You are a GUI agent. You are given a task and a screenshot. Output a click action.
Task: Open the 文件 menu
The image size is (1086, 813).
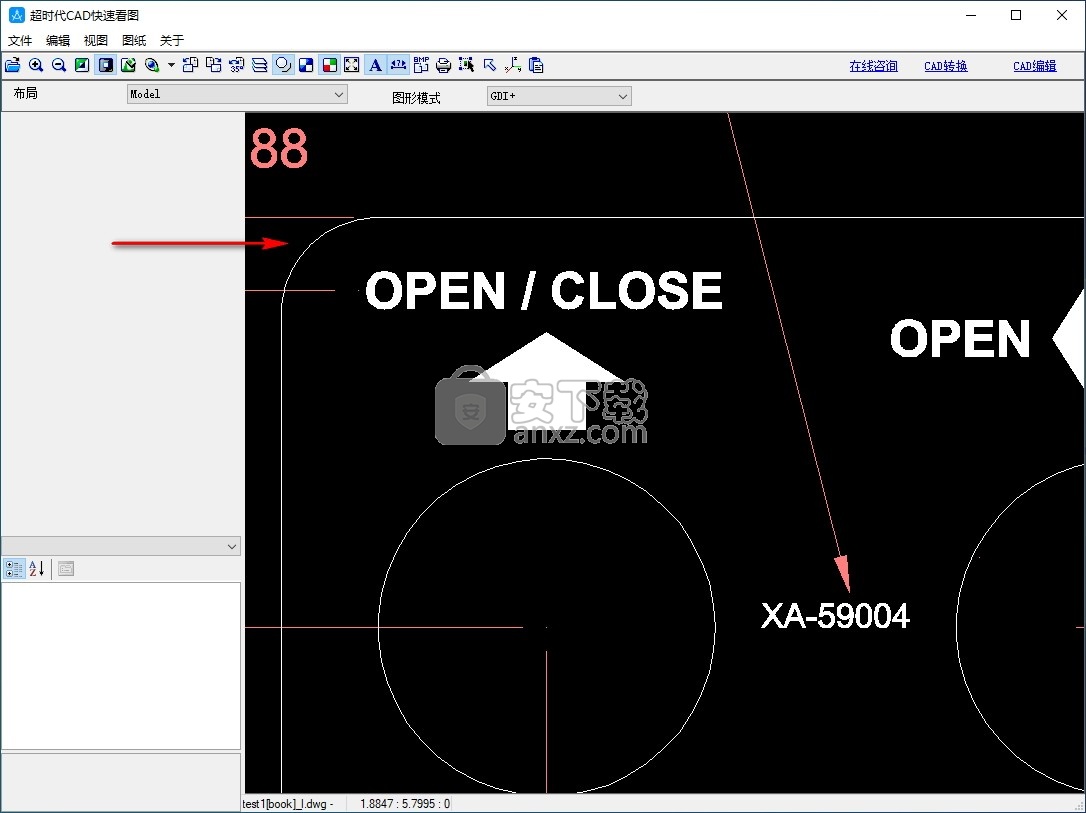click(20, 40)
